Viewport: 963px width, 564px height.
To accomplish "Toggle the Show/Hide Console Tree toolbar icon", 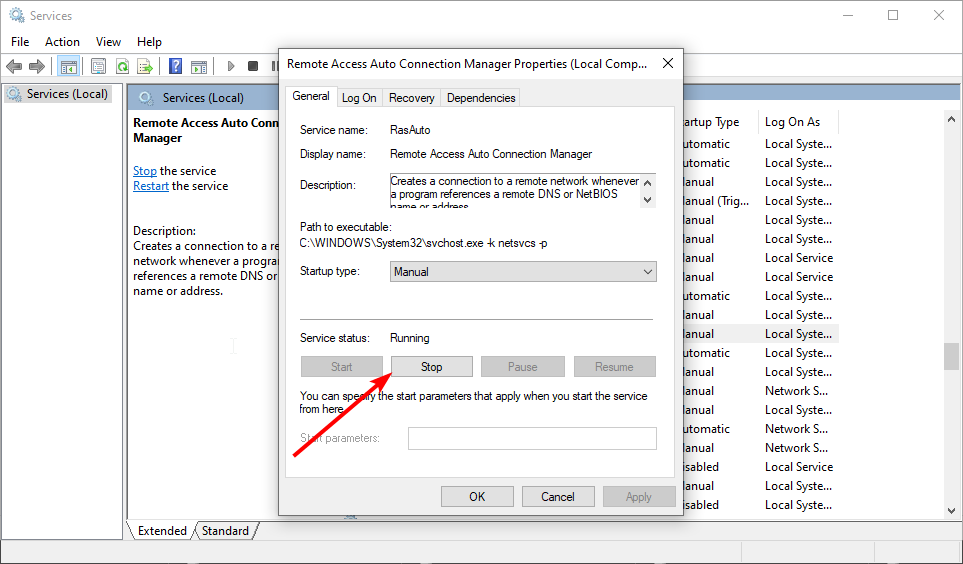I will pyautogui.click(x=68, y=66).
